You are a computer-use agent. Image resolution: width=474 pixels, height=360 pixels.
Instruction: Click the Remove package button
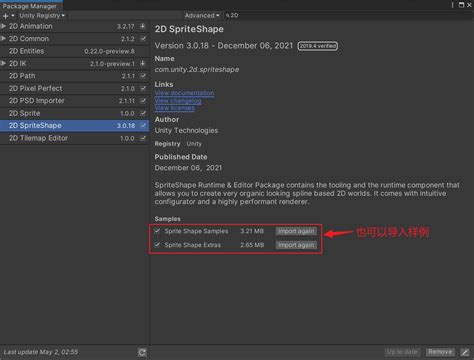pos(440,352)
